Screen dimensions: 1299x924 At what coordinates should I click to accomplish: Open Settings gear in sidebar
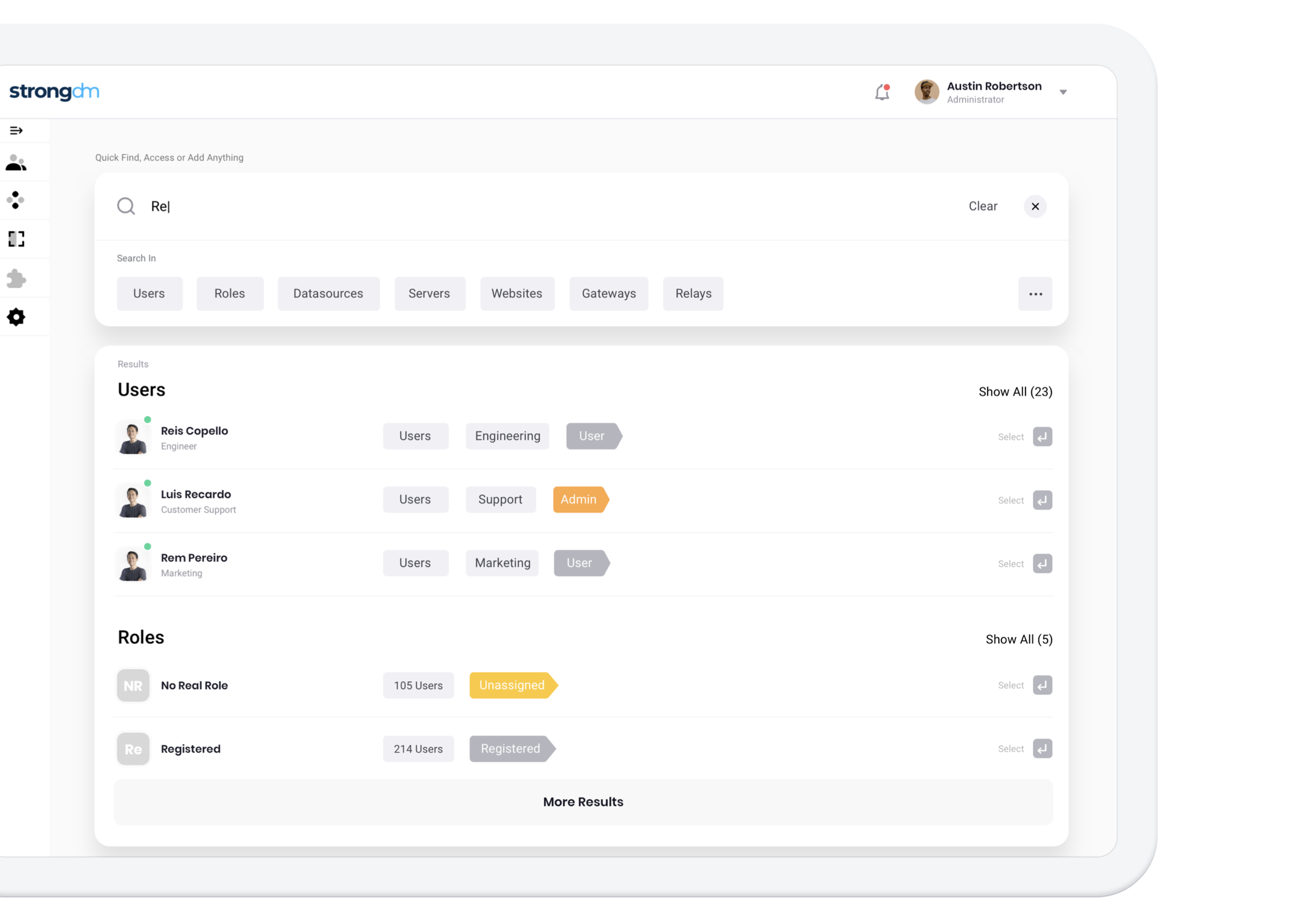click(x=16, y=318)
